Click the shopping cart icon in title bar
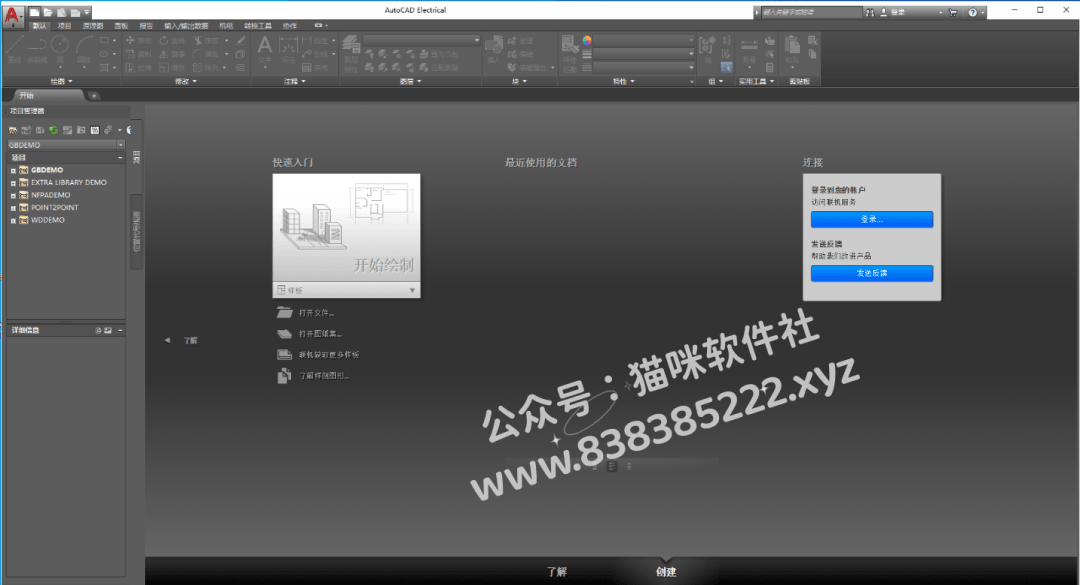The width and height of the screenshot is (1080, 585). tap(953, 12)
